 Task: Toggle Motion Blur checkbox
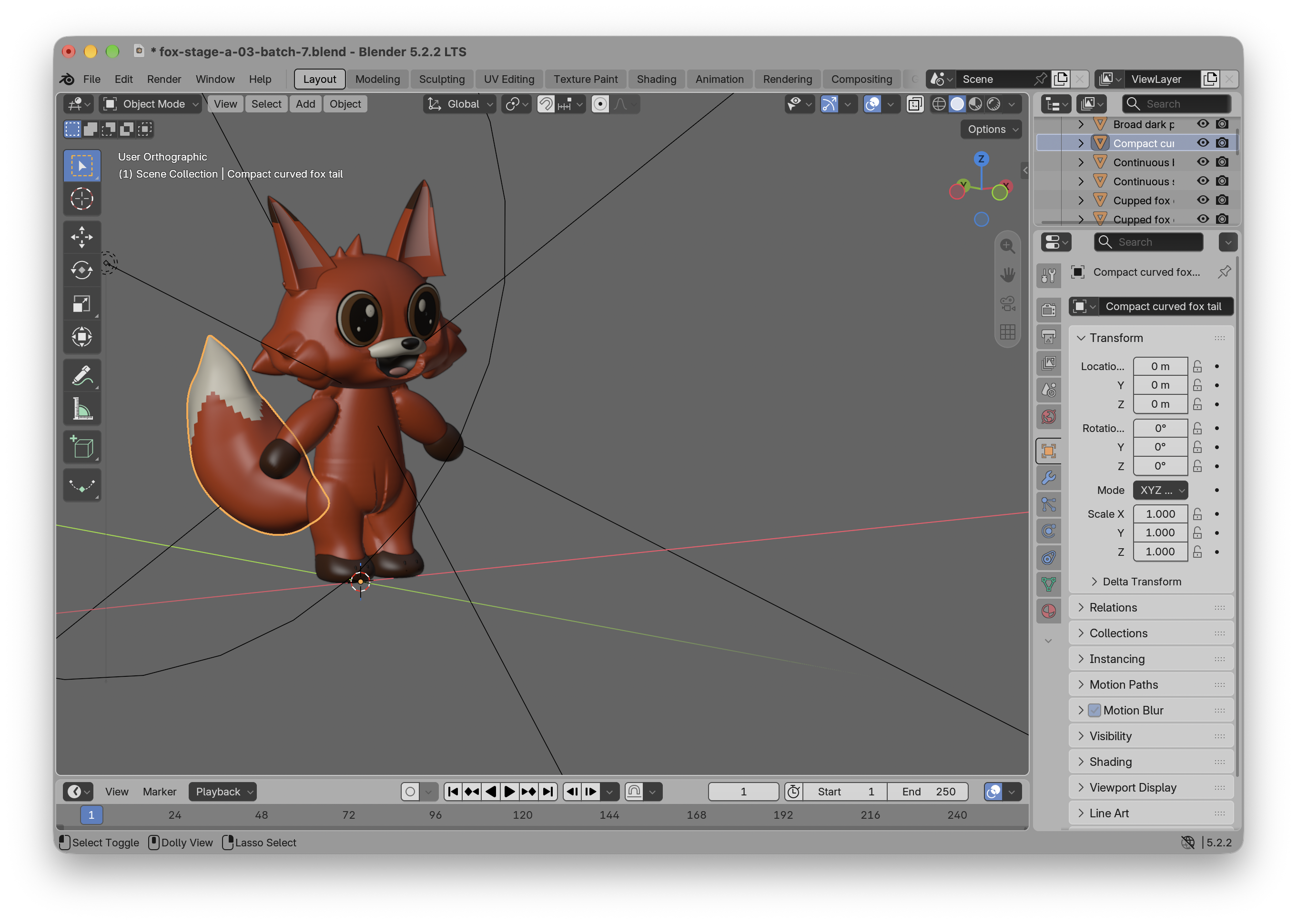click(1094, 710)
